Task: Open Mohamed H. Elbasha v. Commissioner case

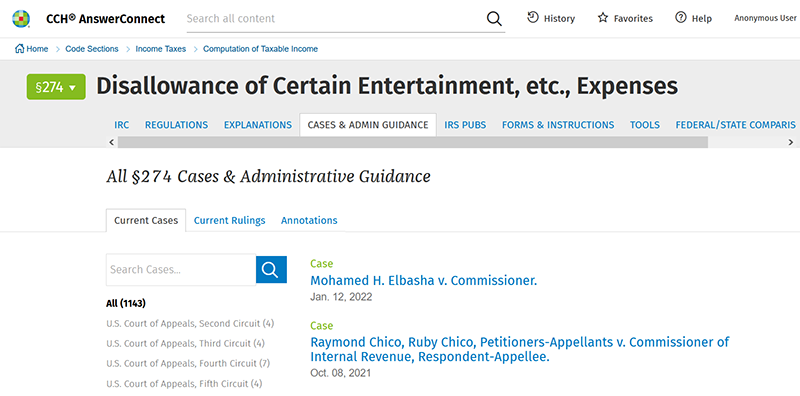Action: pyautogui.click(x=423, y=280)
